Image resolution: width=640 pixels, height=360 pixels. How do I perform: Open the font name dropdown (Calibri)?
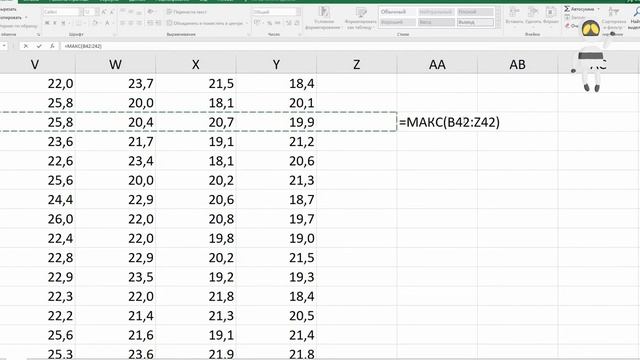[x=80, y=12]
